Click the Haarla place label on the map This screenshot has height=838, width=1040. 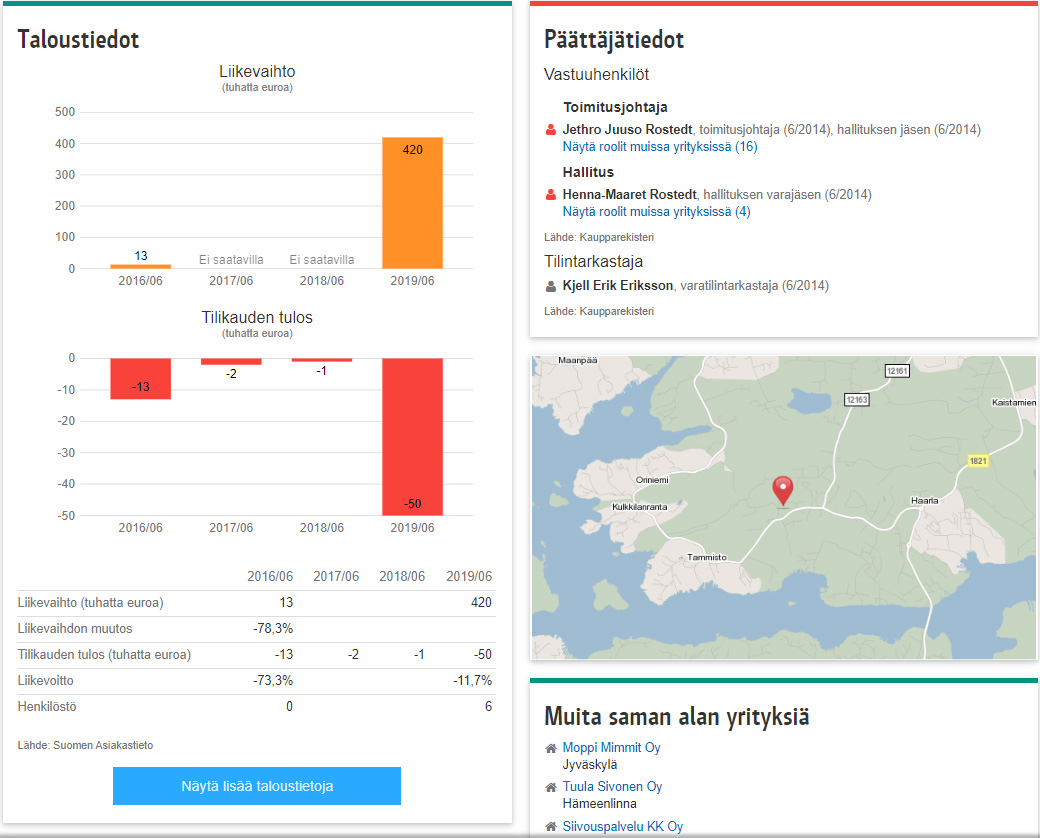(x=925, y=500)
